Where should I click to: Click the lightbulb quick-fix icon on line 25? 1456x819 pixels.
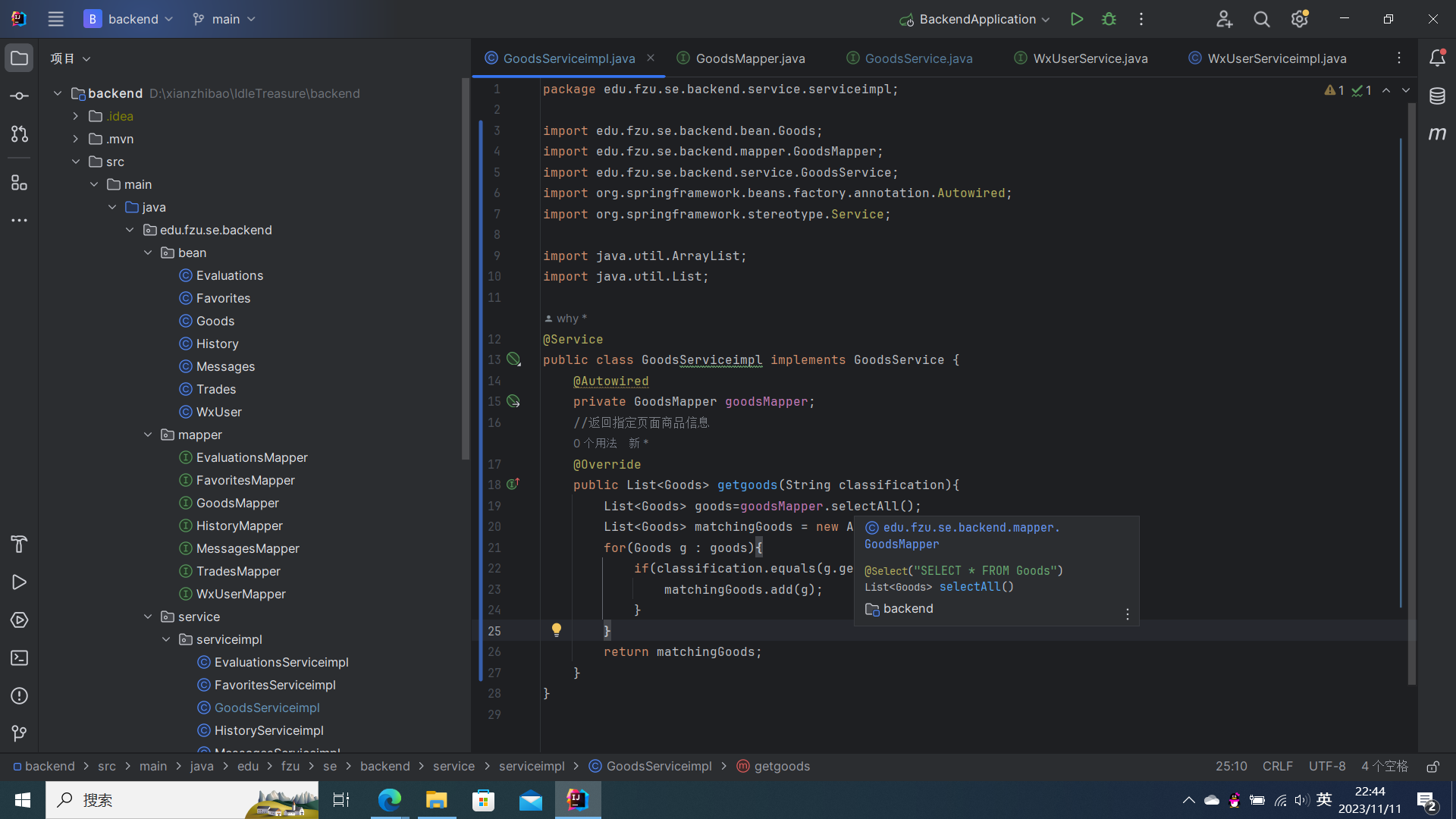pos(556,630)
